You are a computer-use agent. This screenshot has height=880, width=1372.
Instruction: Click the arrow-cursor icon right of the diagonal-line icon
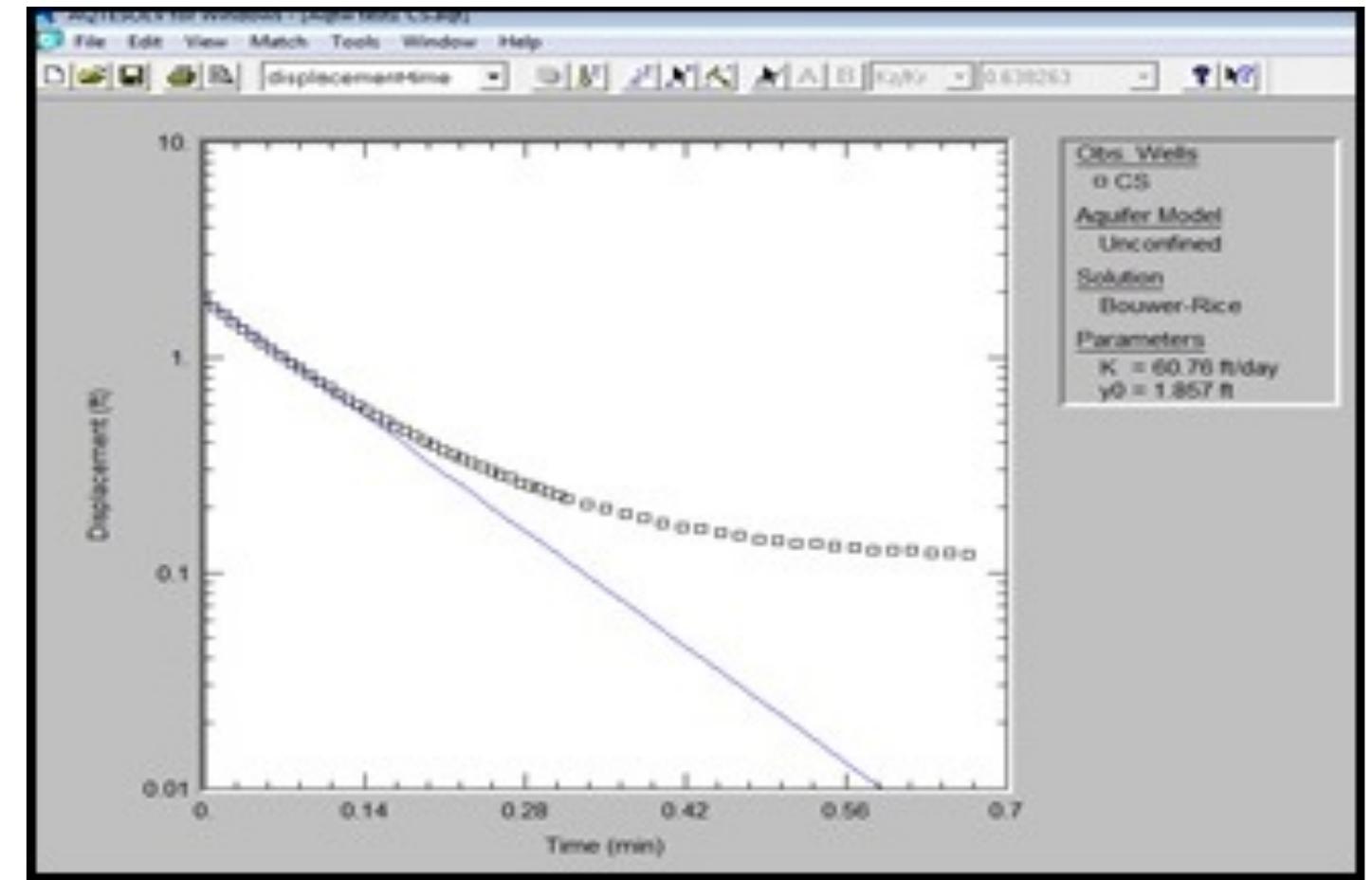point(681,76)
